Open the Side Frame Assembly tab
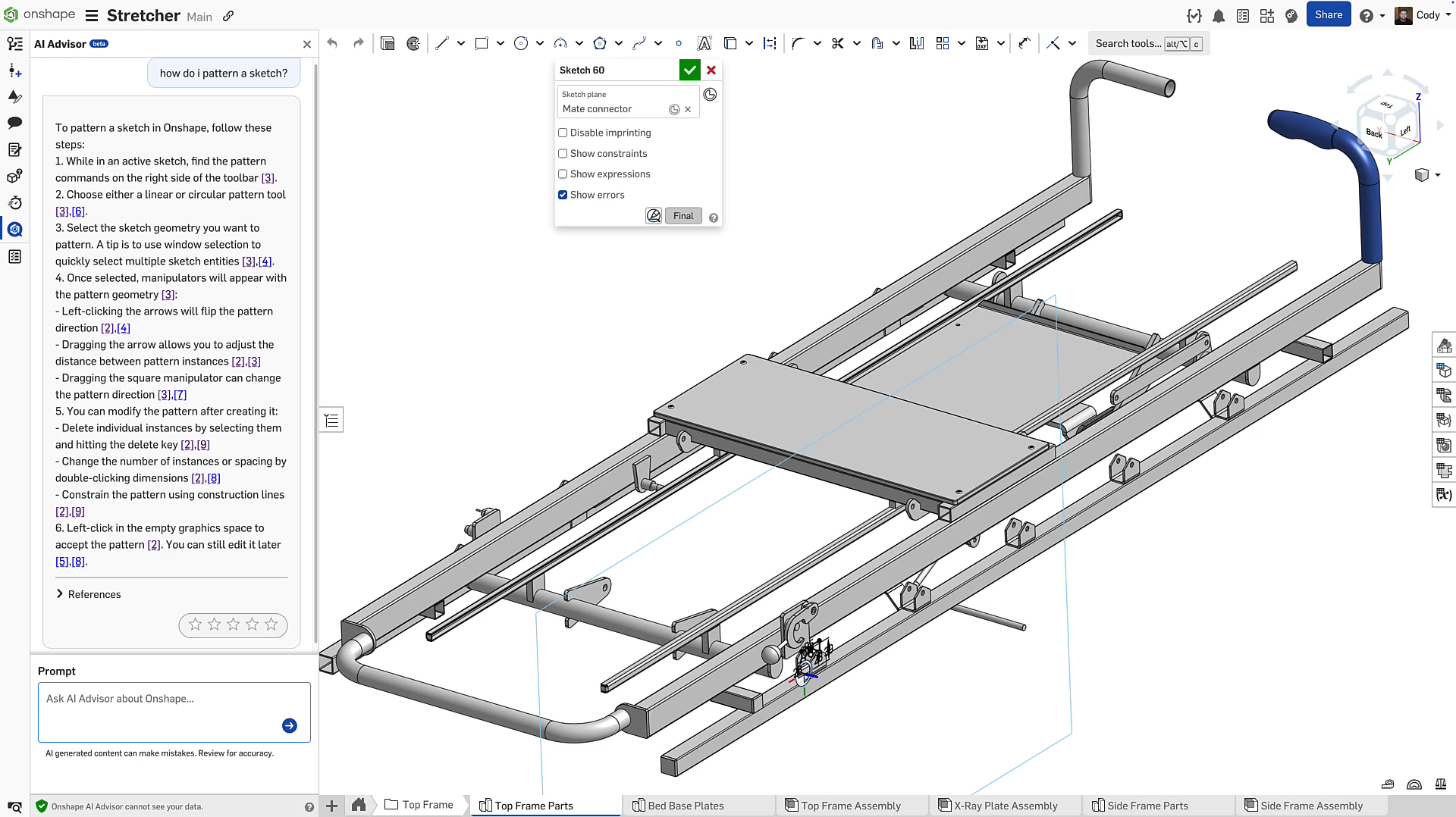1456x817 pixels. 1311,806
